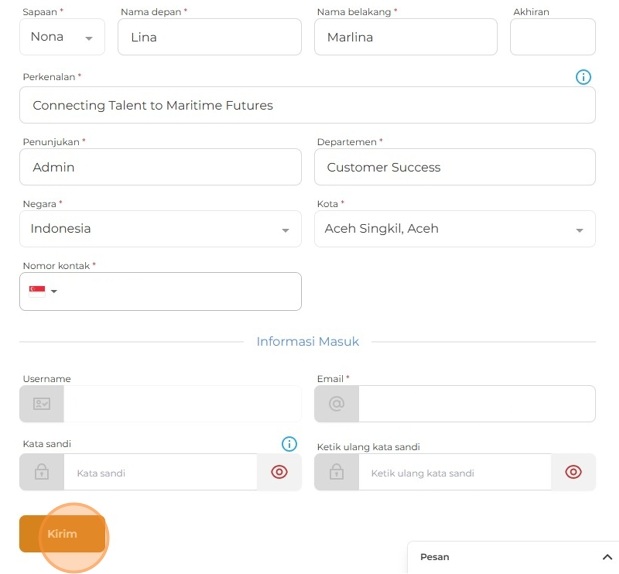
Task: Select the Penunjukan field containing Admin
Action: [160, 167]
